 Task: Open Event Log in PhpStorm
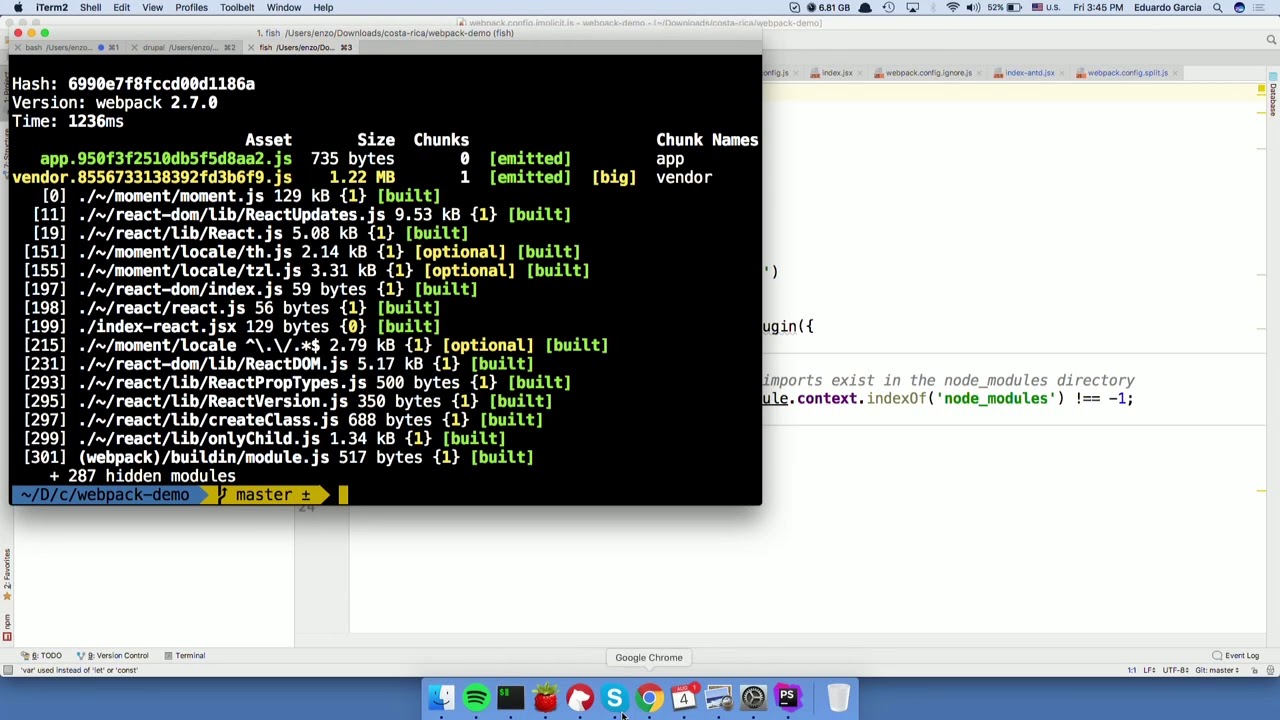point(1236,656)
